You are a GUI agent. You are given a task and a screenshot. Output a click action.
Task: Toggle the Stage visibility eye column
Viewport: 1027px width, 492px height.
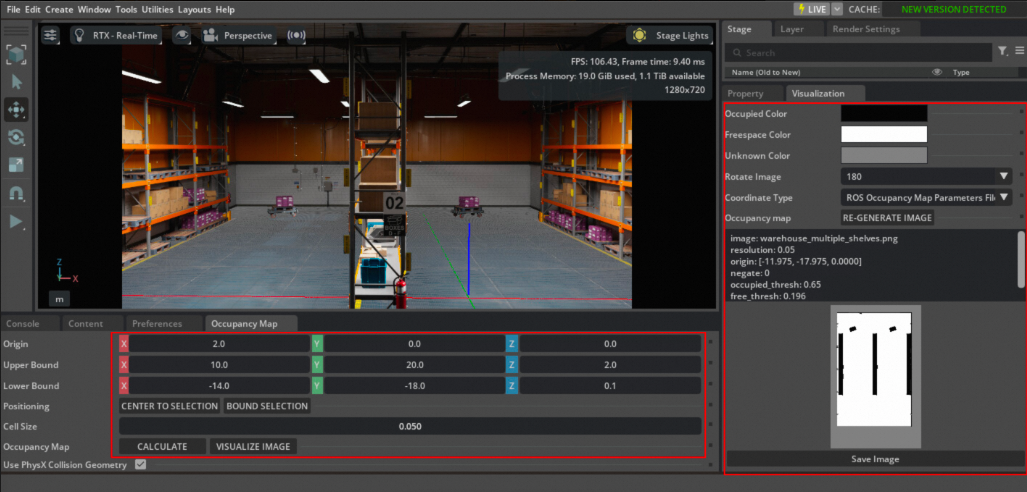coord(937,72)
